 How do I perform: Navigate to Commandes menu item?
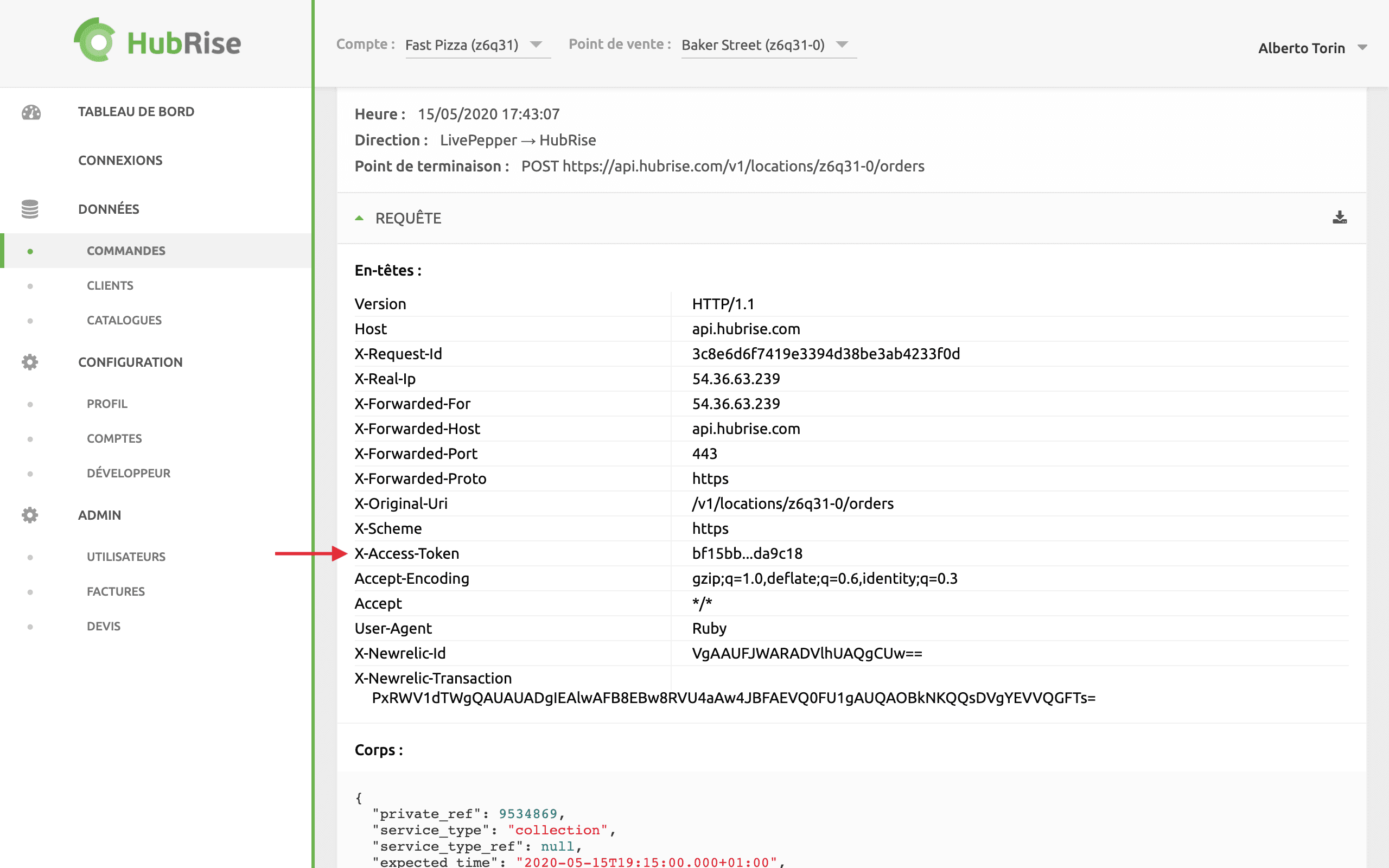[x=126, y=250]
